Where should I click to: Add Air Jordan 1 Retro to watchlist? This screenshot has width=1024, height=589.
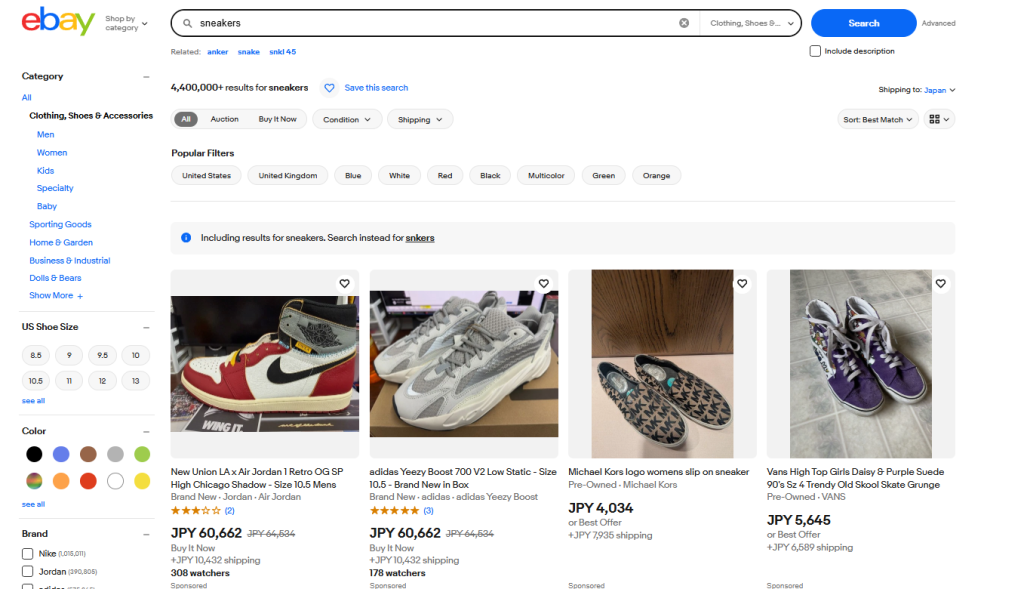(344, 283)
